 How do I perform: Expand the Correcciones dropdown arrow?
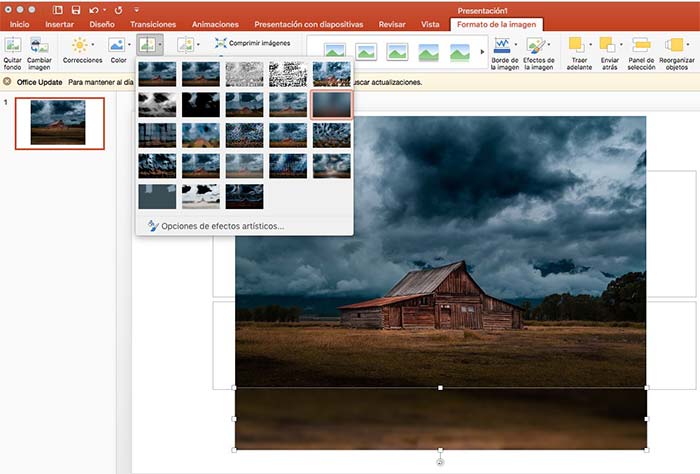click(x=92, y=45)
